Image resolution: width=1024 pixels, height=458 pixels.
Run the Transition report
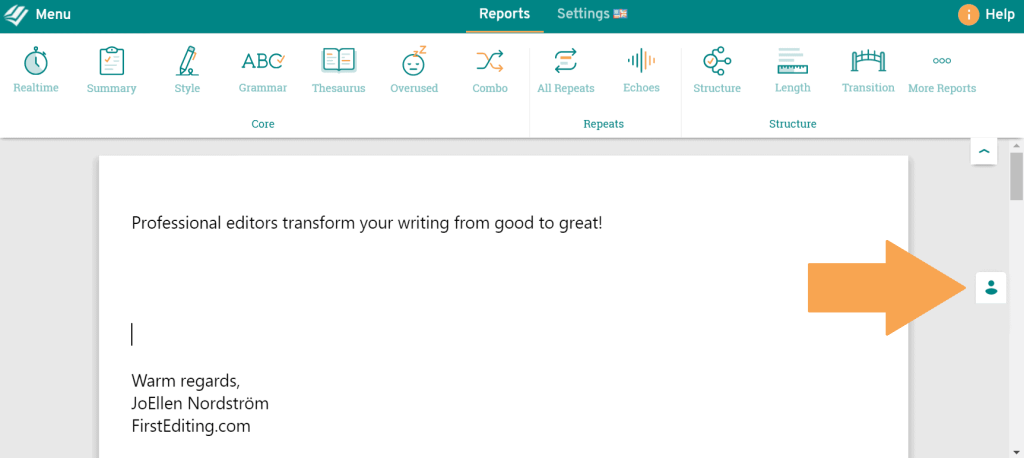pos(868,62)
